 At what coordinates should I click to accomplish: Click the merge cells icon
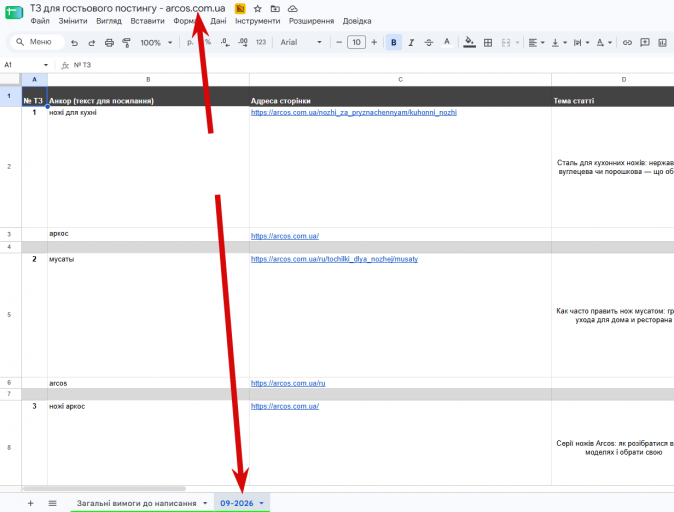pyautogui.click(x=506, y=42)
